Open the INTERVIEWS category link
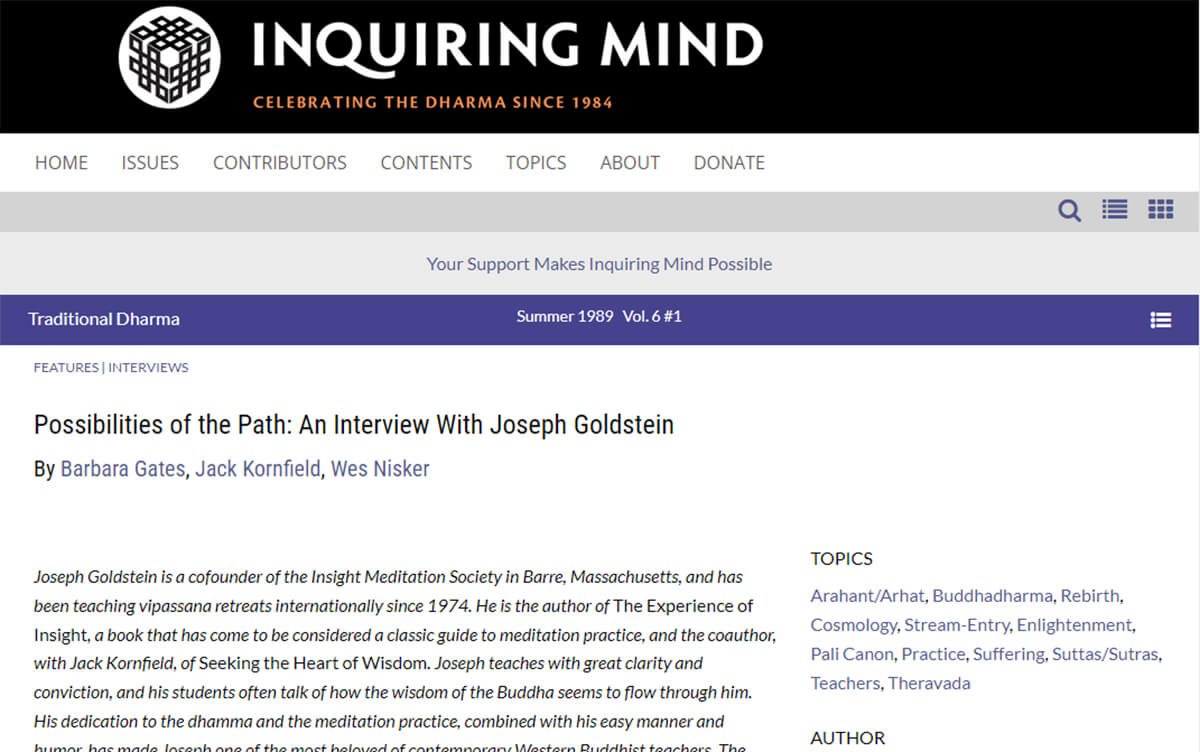Image resolution: width=1200 pixels, height=752 pixels. click(148, 368)
